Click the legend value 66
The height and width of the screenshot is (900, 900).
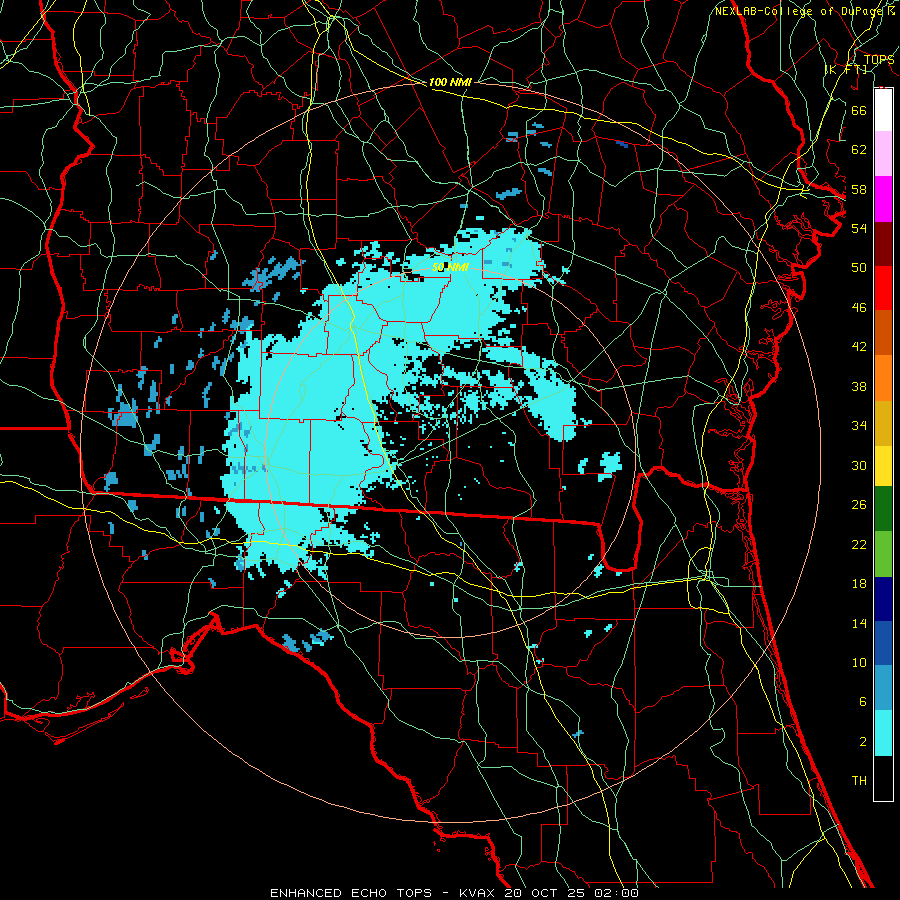(x=859, y=110)
